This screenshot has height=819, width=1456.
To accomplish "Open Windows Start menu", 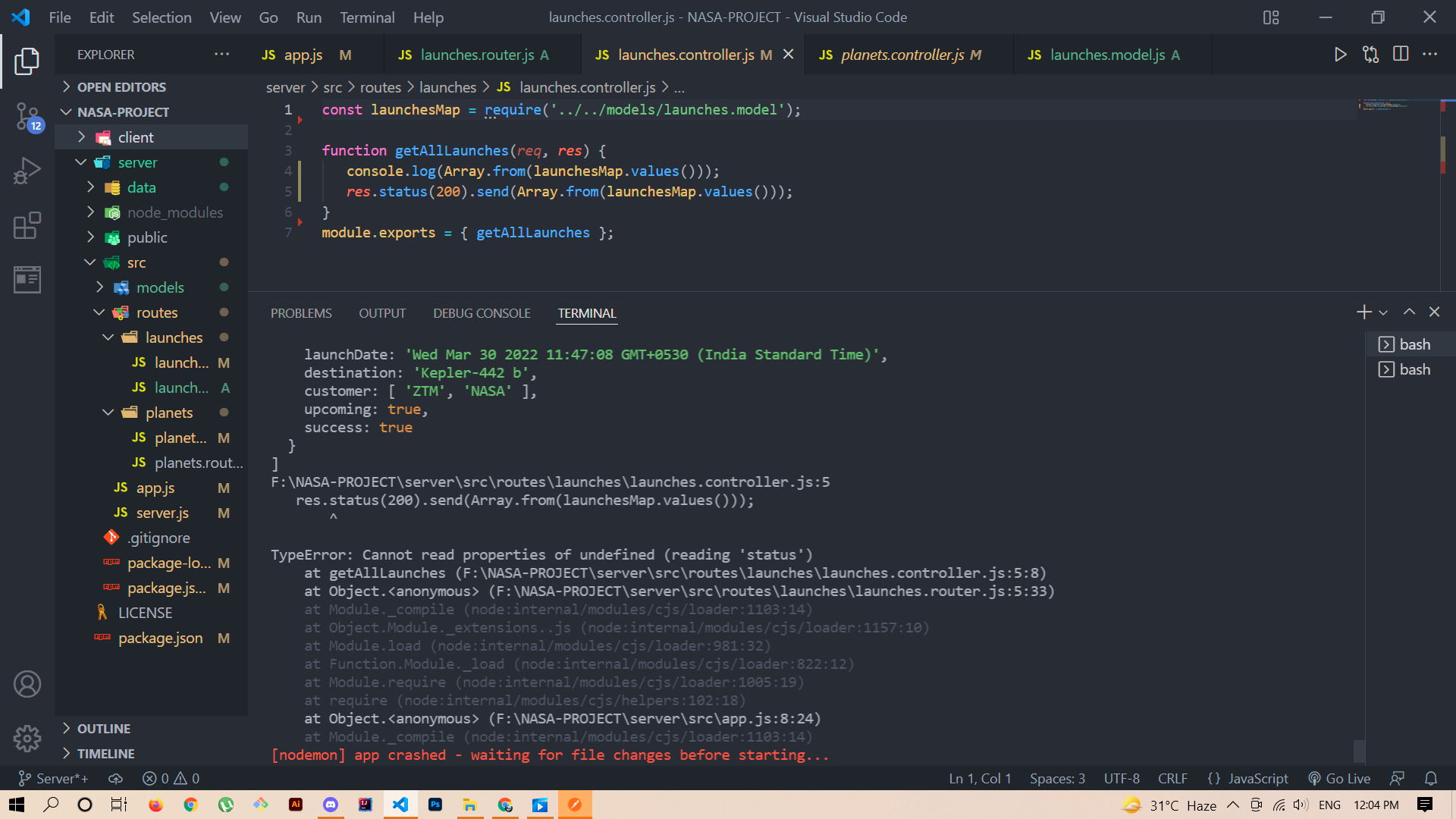I will (x=17, y=805).
